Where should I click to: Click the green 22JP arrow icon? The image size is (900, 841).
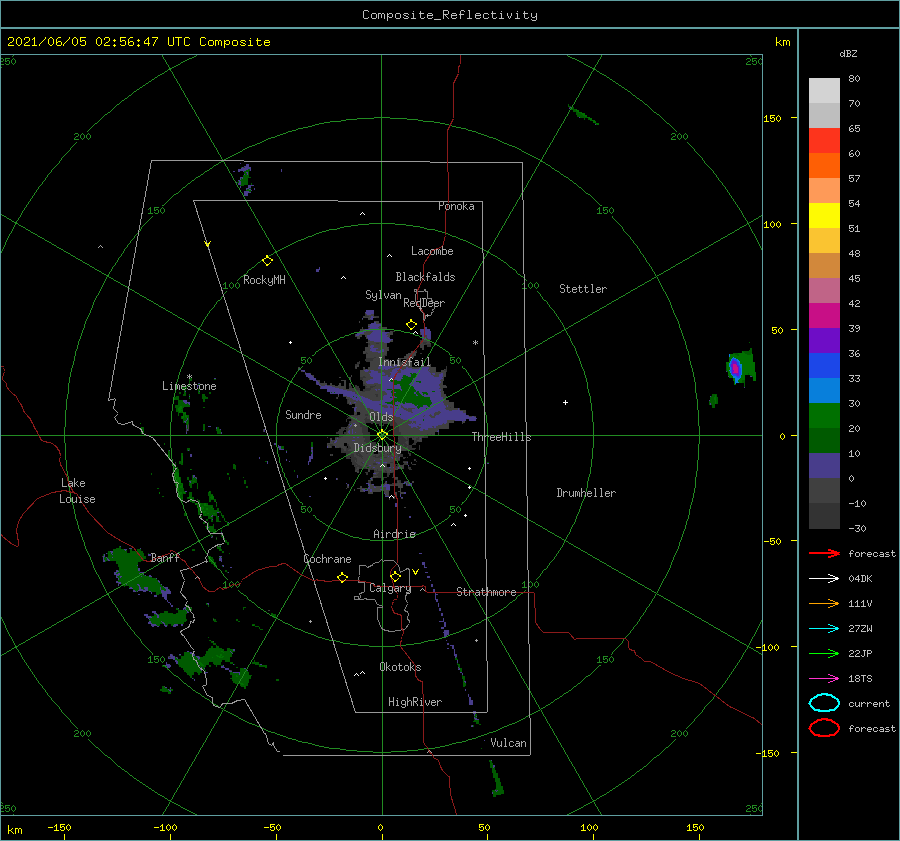tap(824, 653)
